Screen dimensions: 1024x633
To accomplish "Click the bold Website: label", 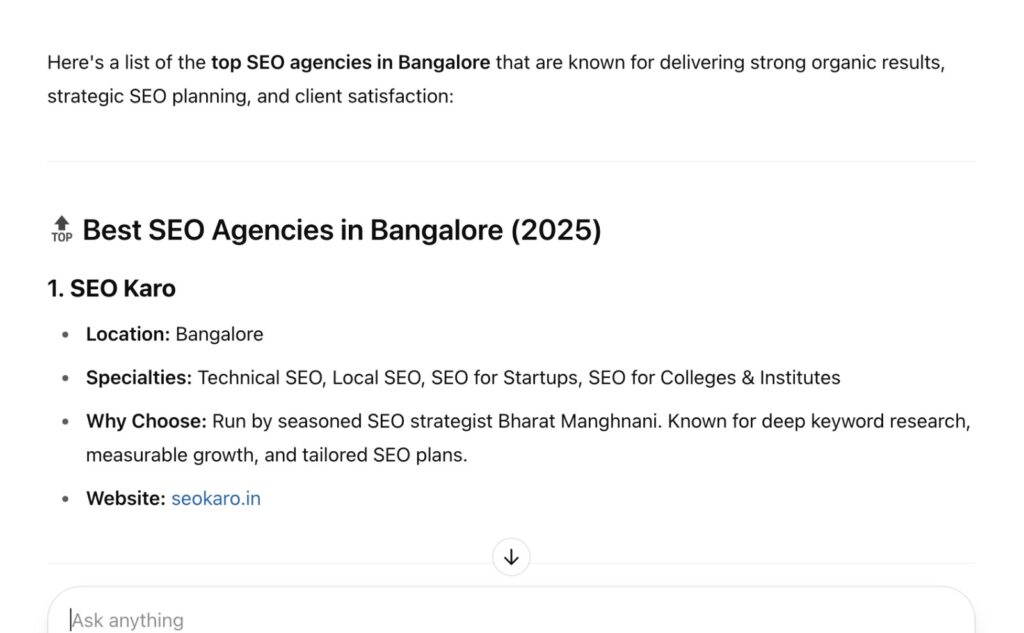I will (126, 498).
